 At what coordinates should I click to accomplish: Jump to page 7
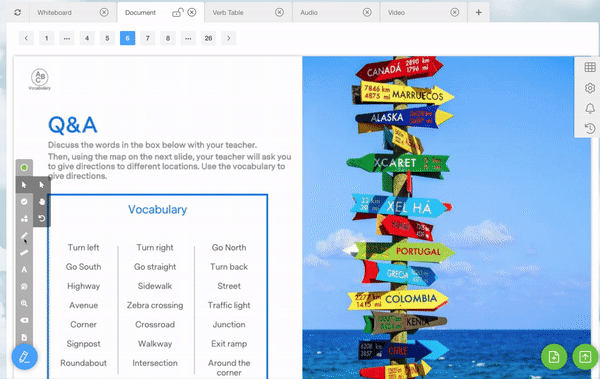tap(147, 38)
